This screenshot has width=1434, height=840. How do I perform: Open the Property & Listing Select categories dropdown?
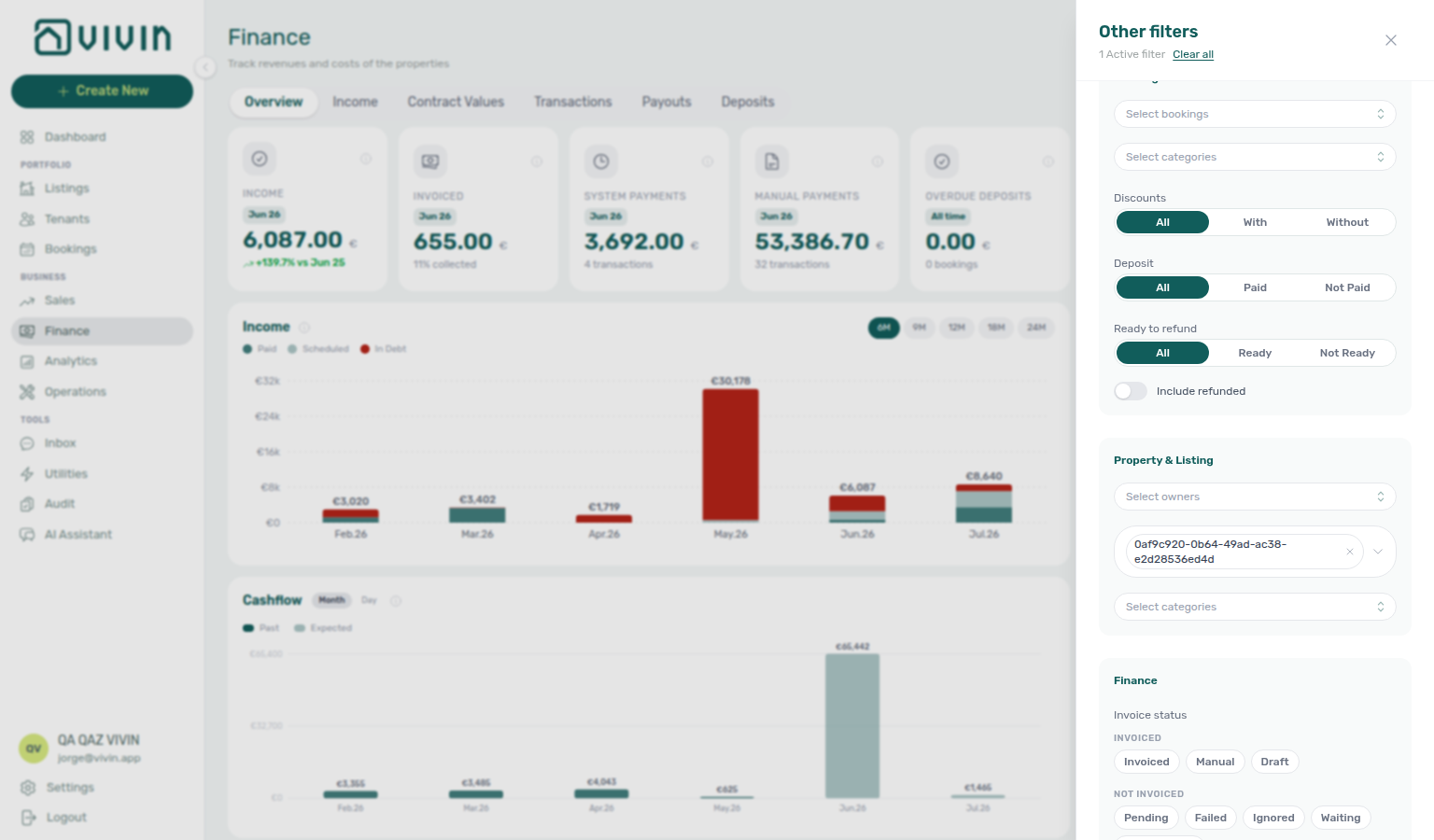(1255, 607)
